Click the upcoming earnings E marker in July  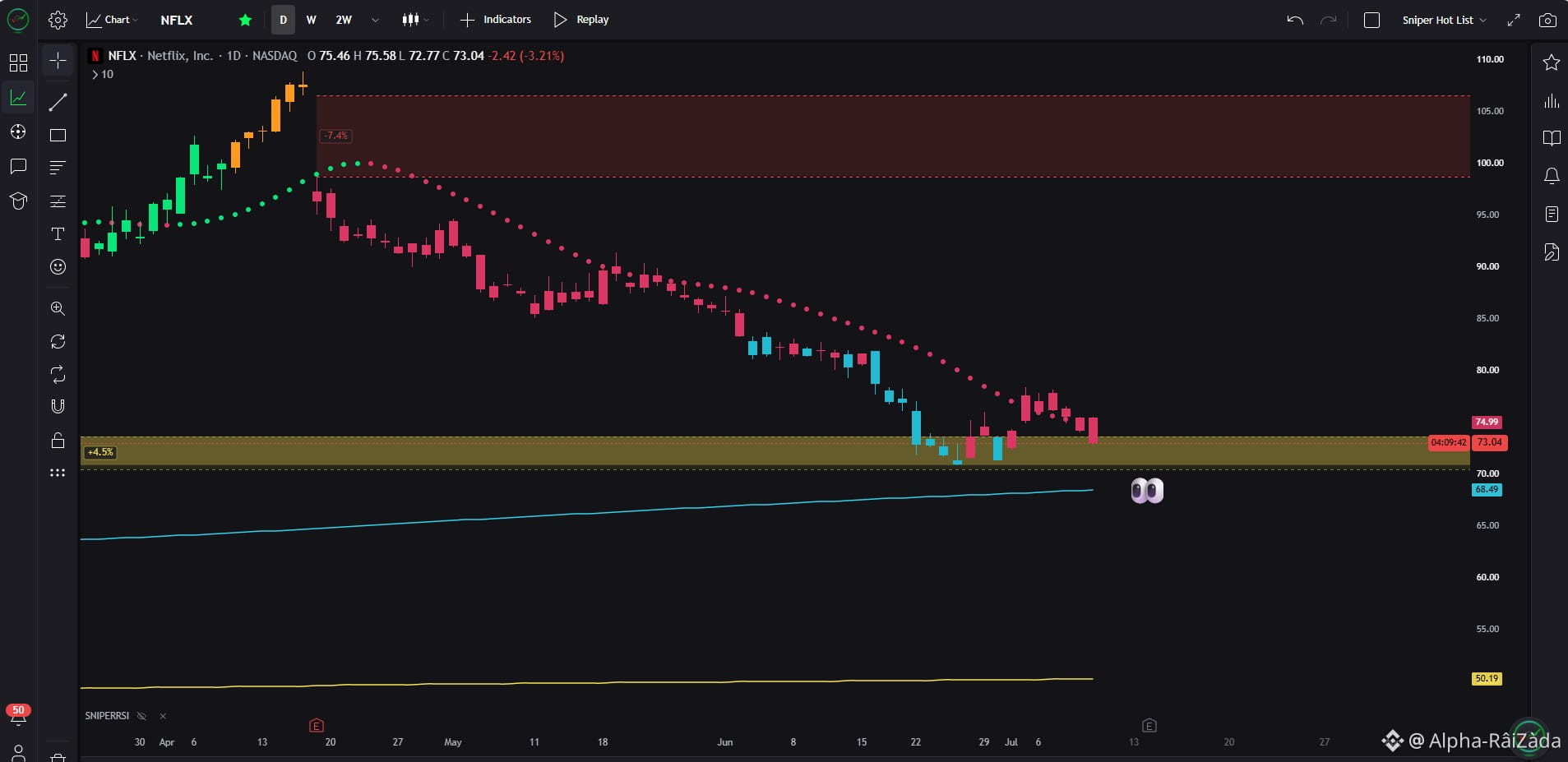click(1149, 725)
